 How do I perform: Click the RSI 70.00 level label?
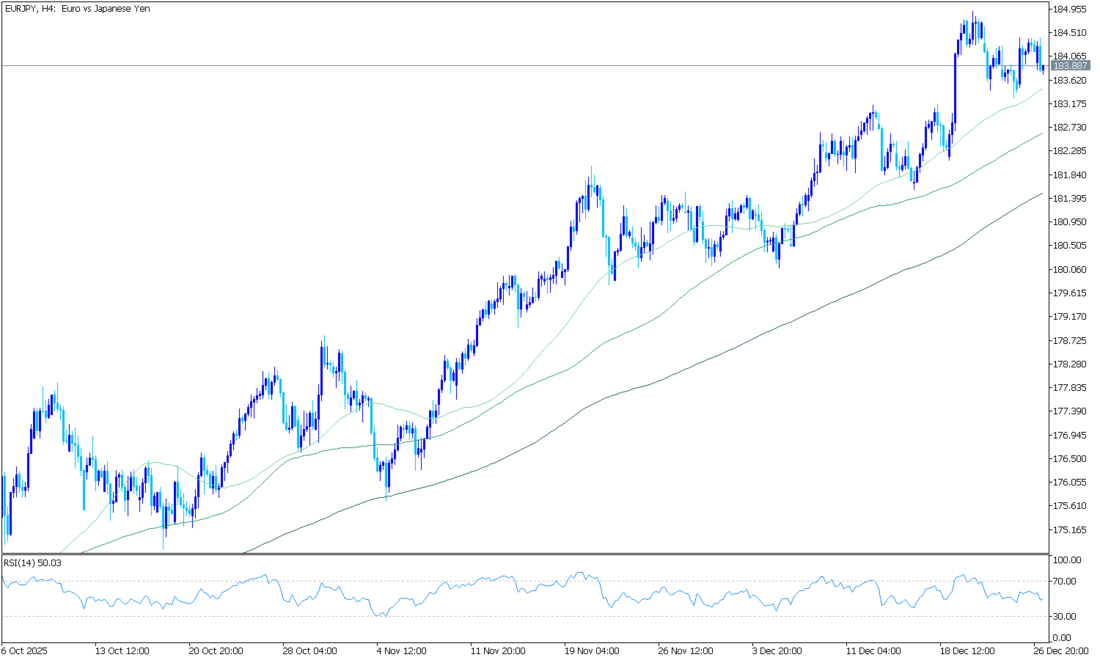coord(1066,581)
